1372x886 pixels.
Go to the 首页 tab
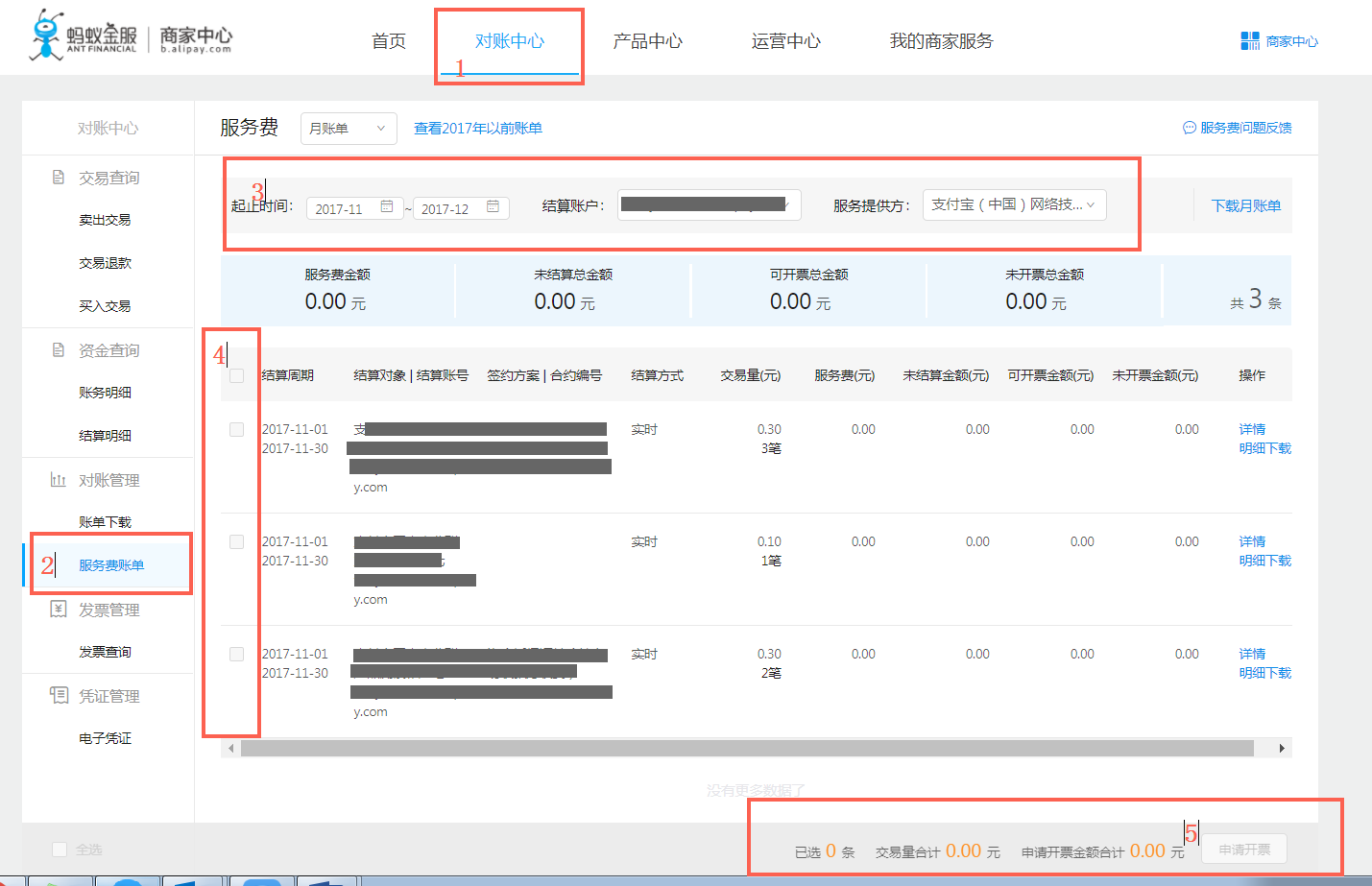click(x=389, y=41)
